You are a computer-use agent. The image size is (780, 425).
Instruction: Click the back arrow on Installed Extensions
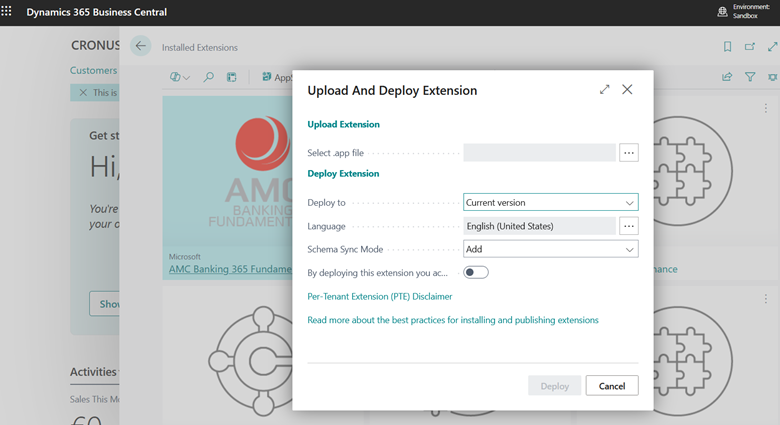pos(141,46)
